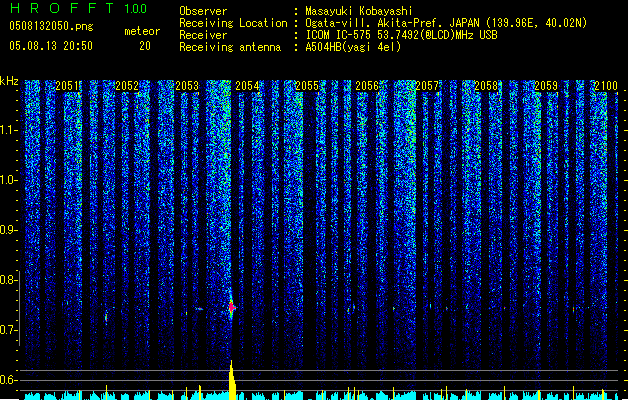Click the 2053 time marker

tap(187, 86)
